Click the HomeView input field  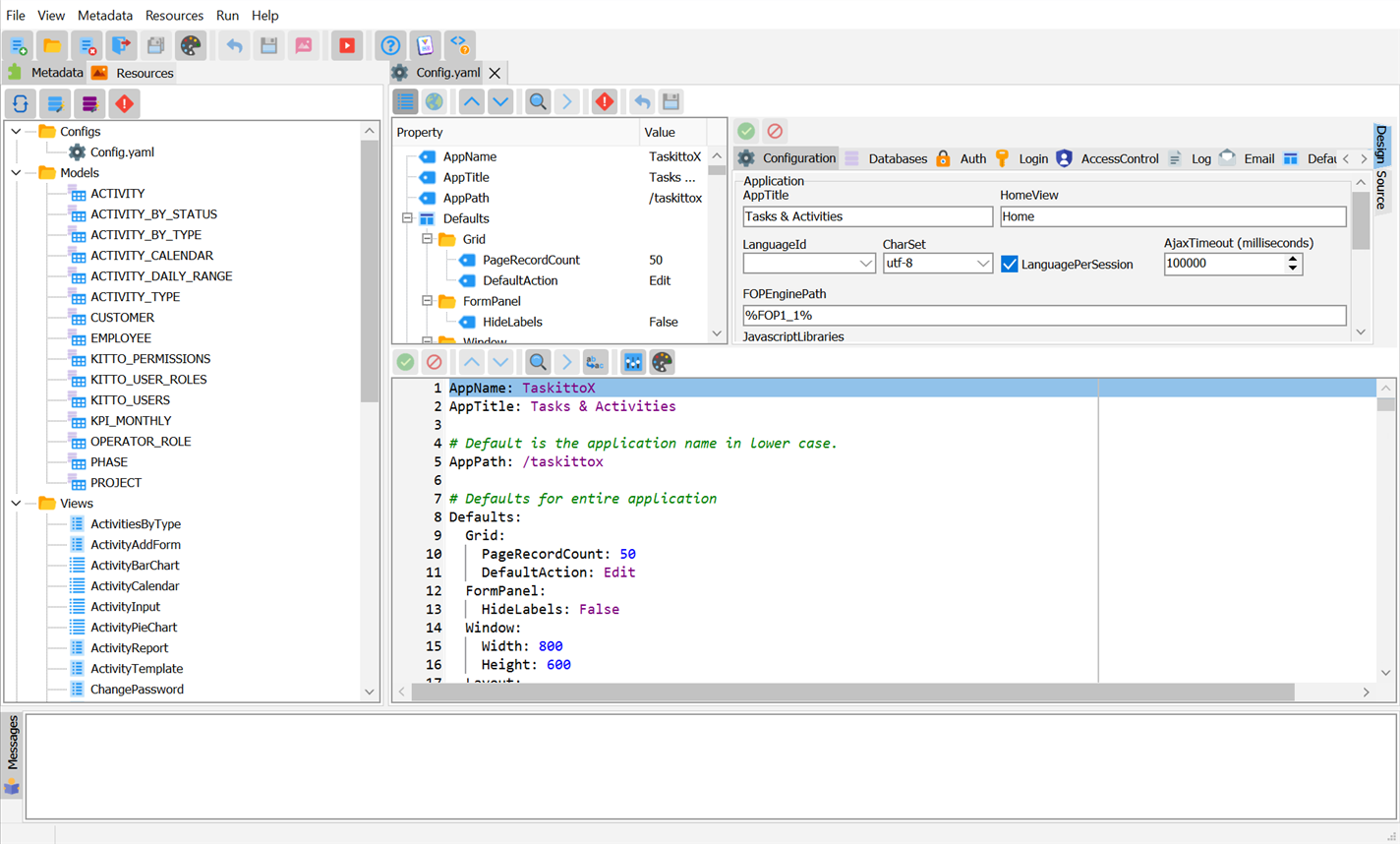pyautogui.click(x=1173, y=216)
